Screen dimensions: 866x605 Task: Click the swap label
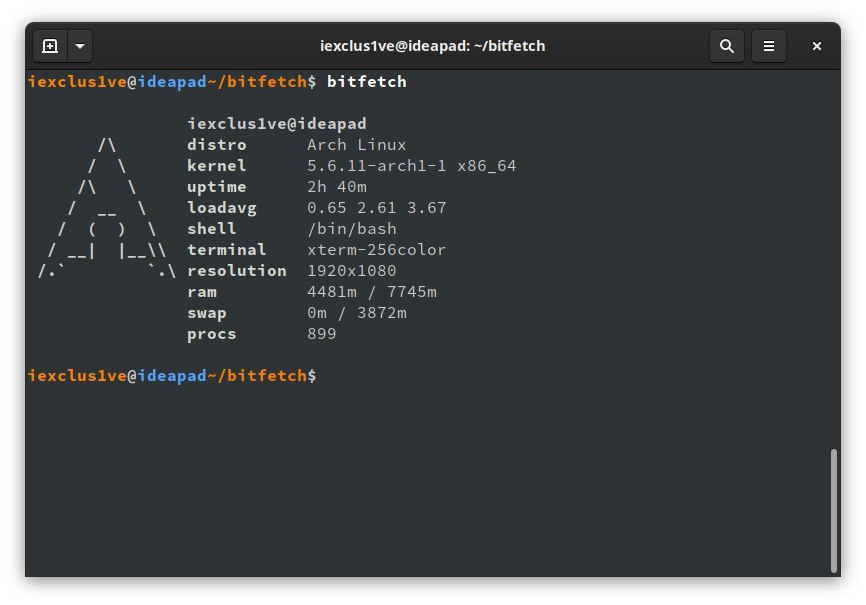(x=207, y=313)
